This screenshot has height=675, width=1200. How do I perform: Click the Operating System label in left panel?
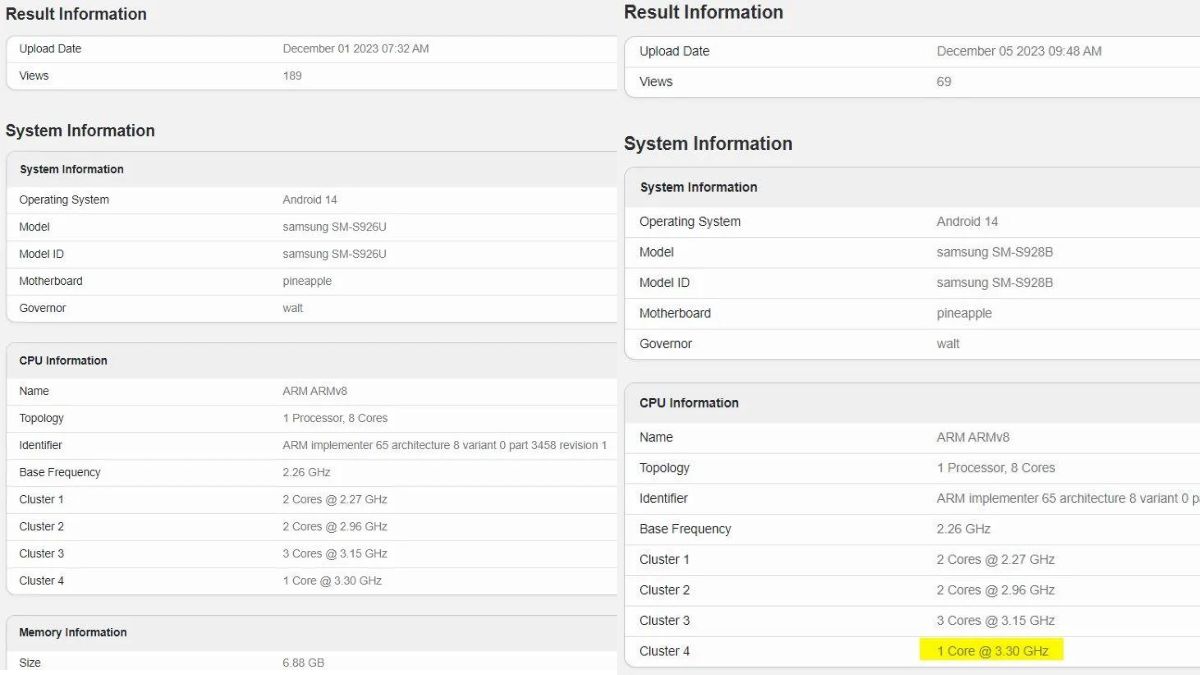[x=64, y=200]
